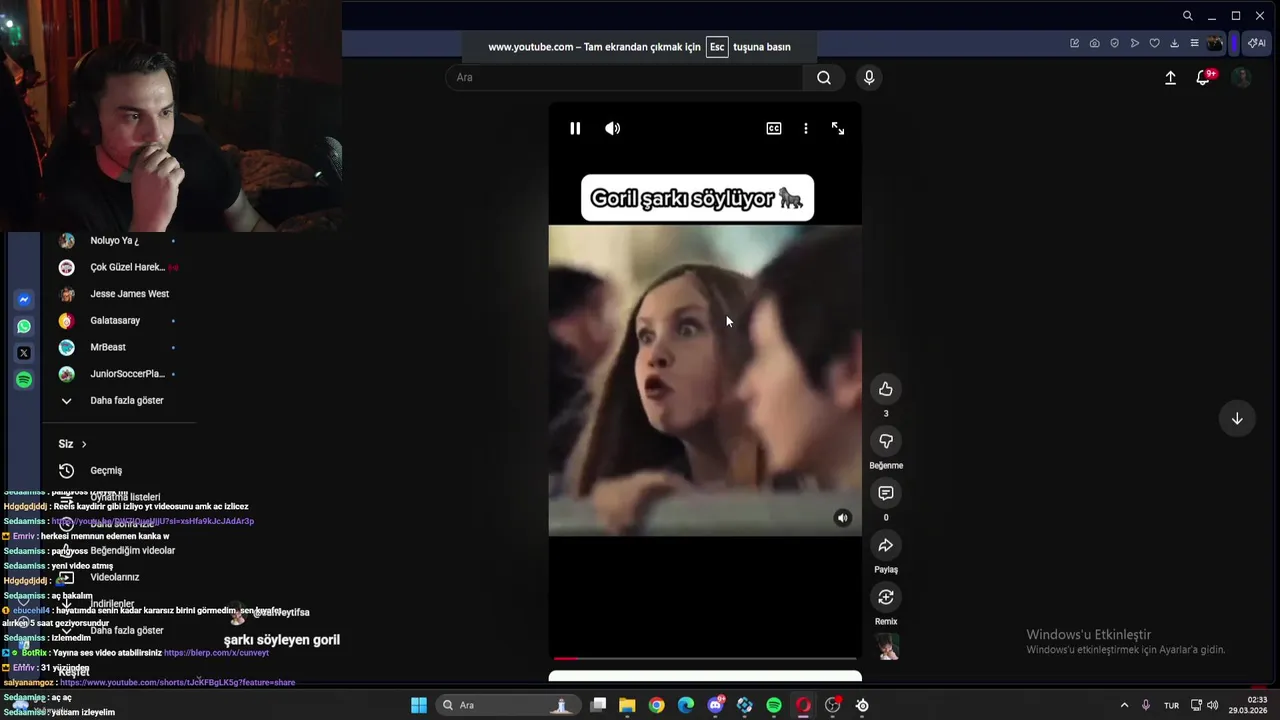Open the TUR keyboard language switcher
This screenshot has width=1280, height=720.
click(x=1171, y=705)
